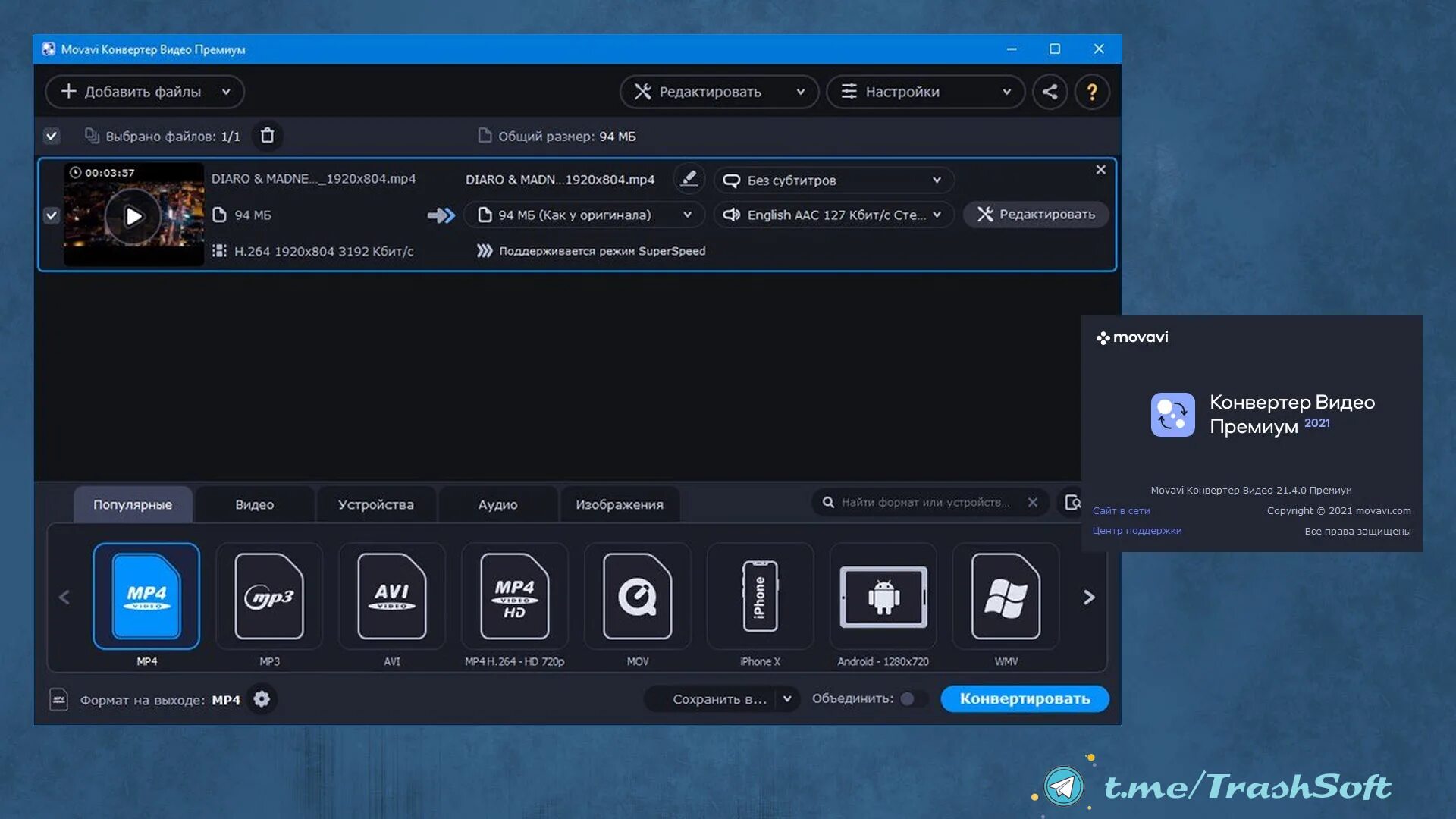The height and width of the screenshot is (819, 1456).
Task: Click the source filename DIARO & MADNE..._1920x804.mp4
Action: pyautogui.click(x=313, y=179)
